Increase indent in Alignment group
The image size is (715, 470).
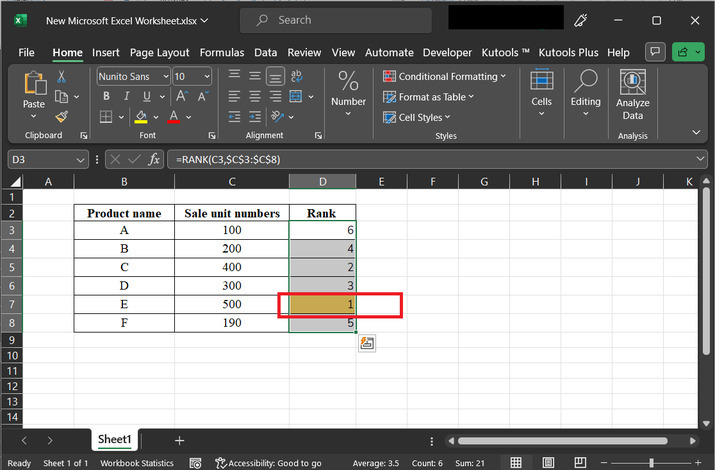pyautogui.click(x=255, y=117)
